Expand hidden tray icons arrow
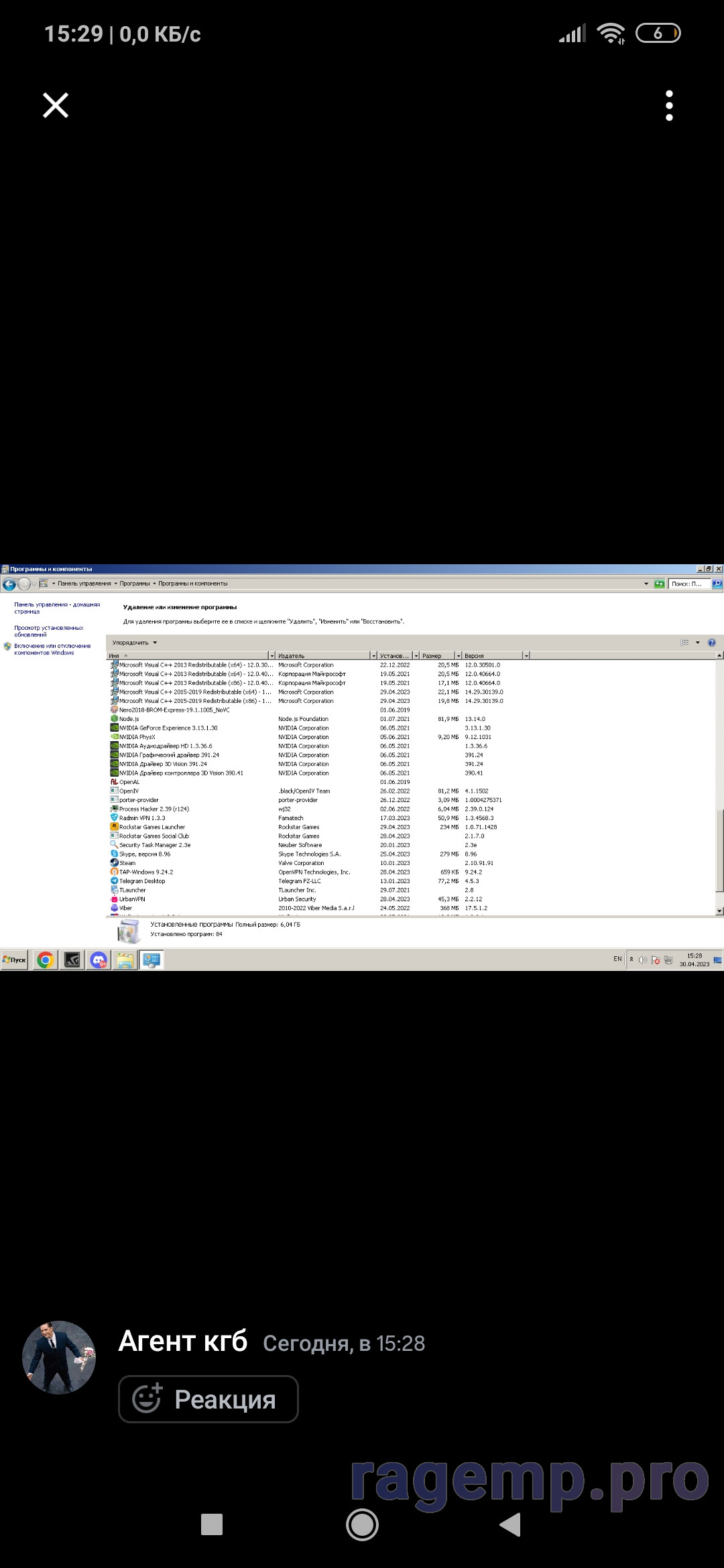The height and width of the screenshot is (1568, 724). pos(631,960)
